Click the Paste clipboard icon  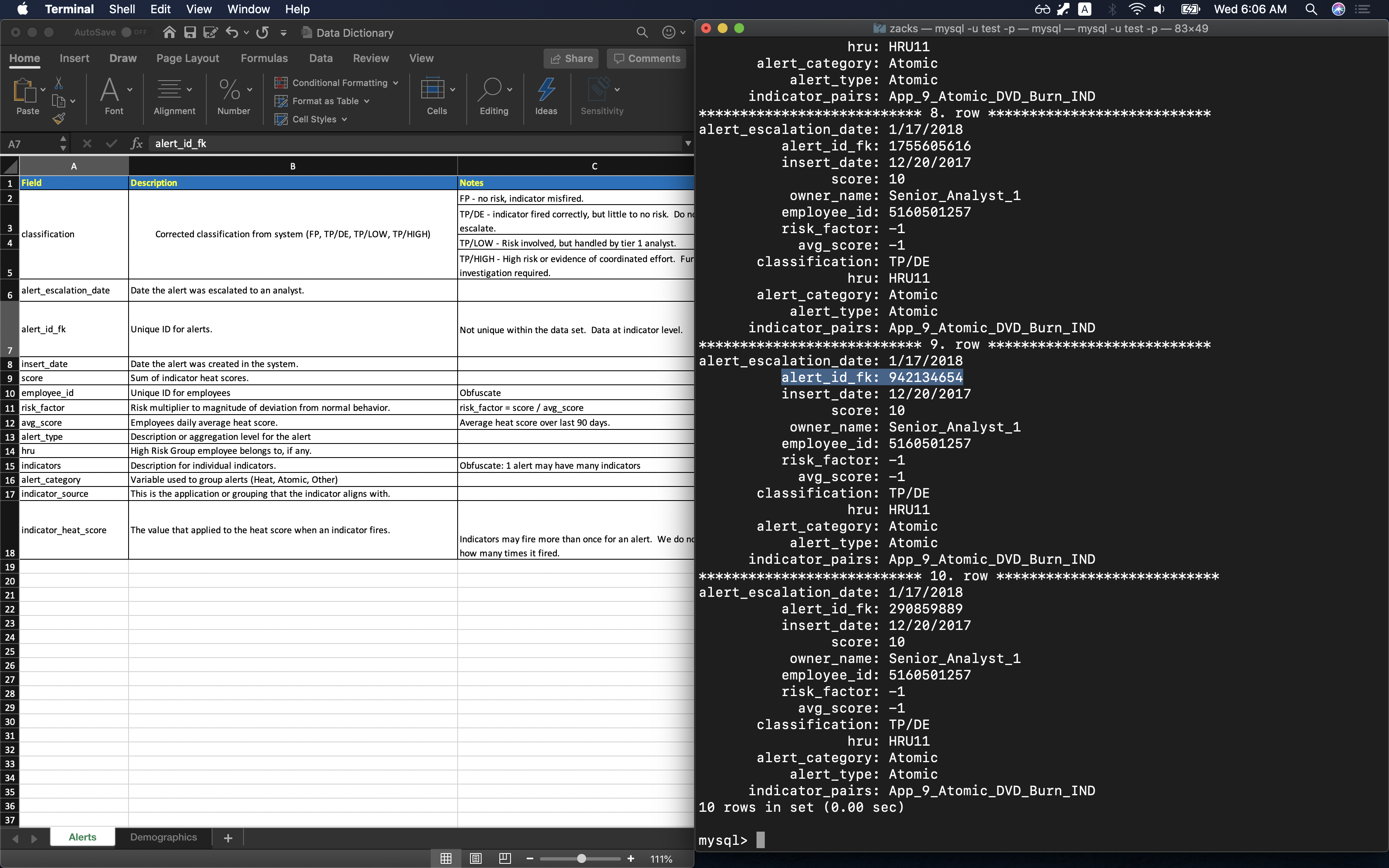click(x=24, y=91)
